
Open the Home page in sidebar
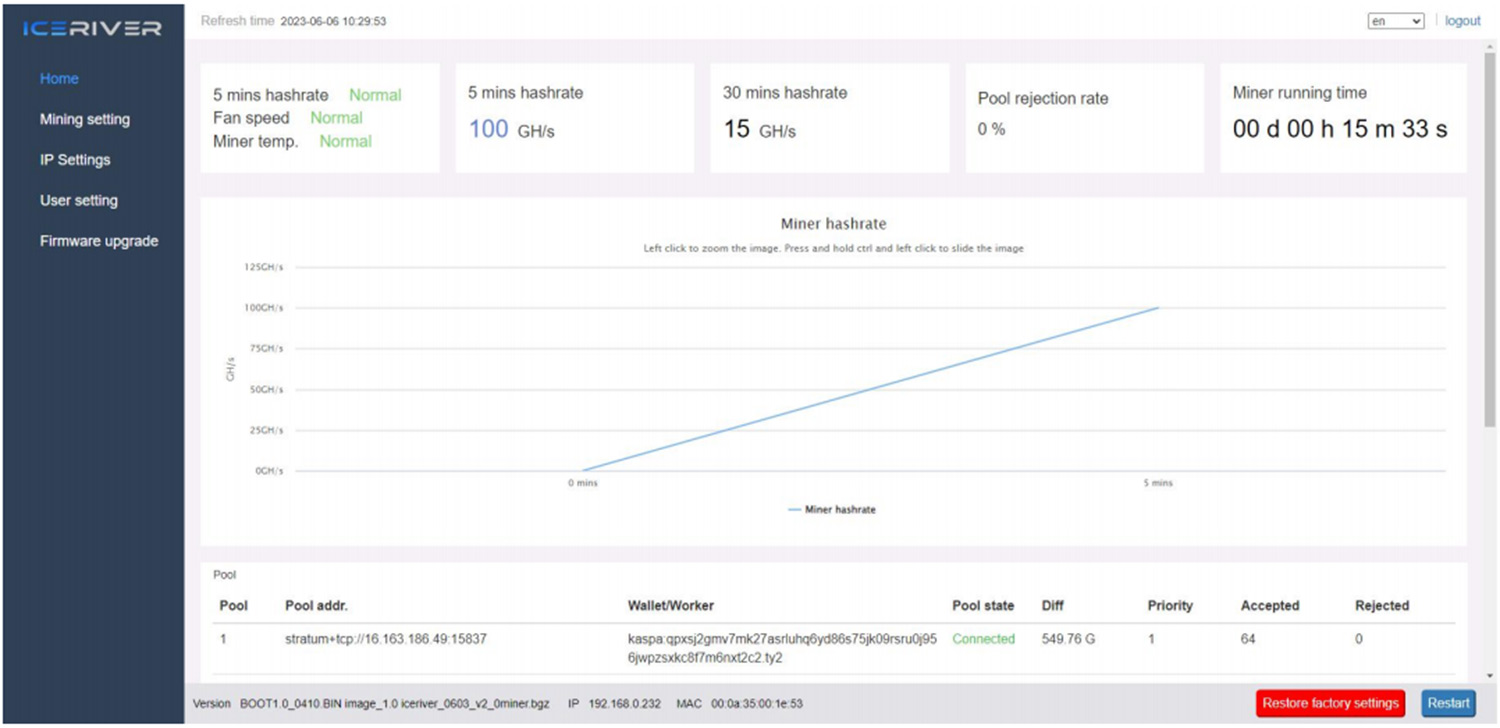(x=59, y=78)
